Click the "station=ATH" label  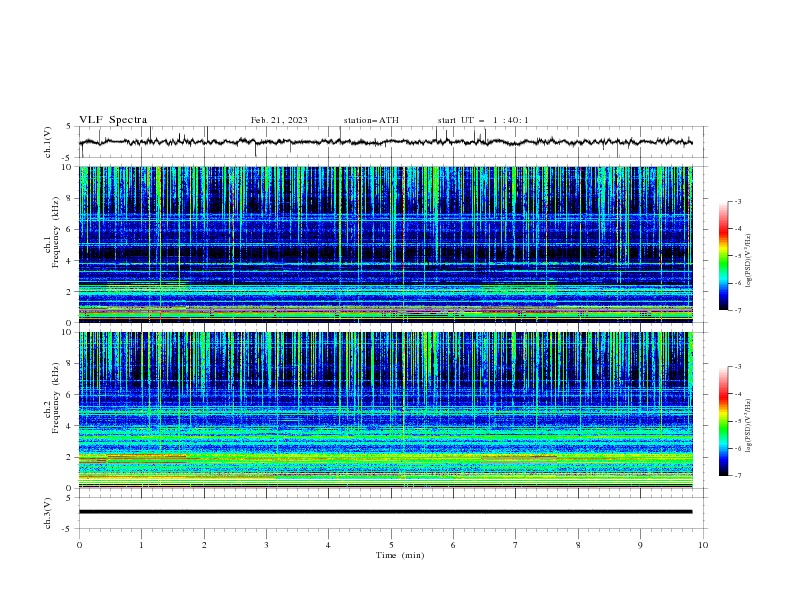371,120
